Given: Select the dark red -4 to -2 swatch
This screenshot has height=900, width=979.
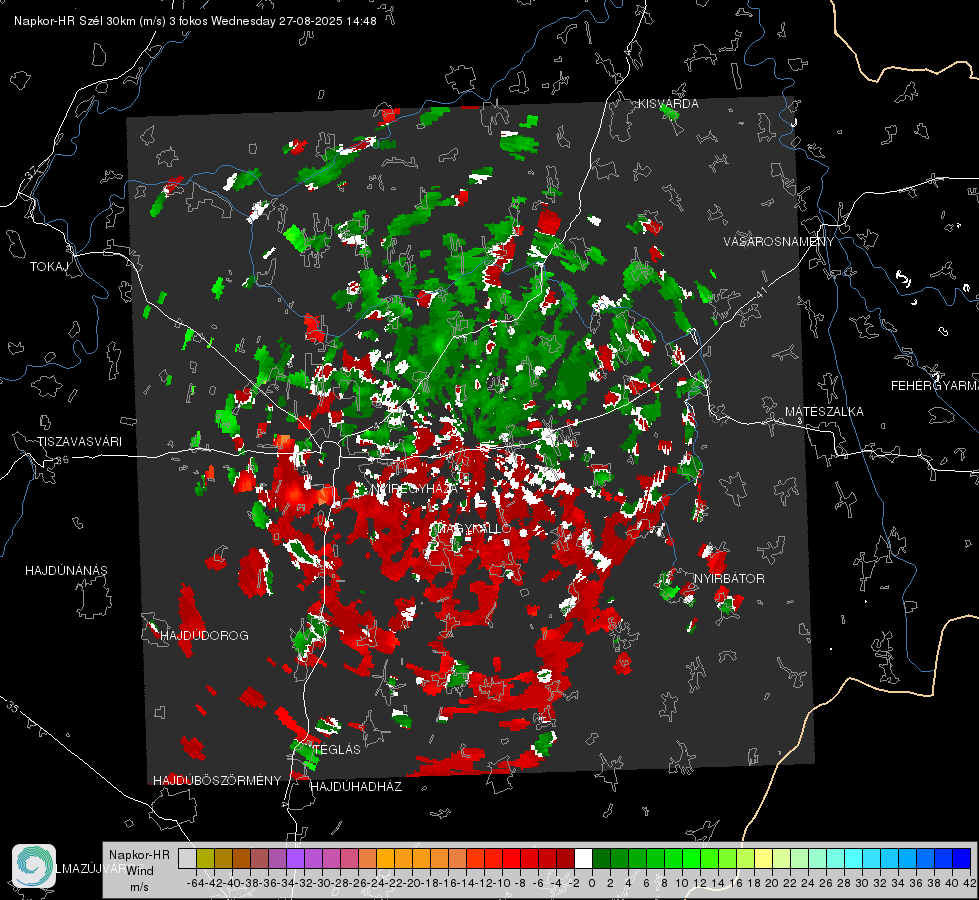Looking at the screenshot, I should click(565, 859).
